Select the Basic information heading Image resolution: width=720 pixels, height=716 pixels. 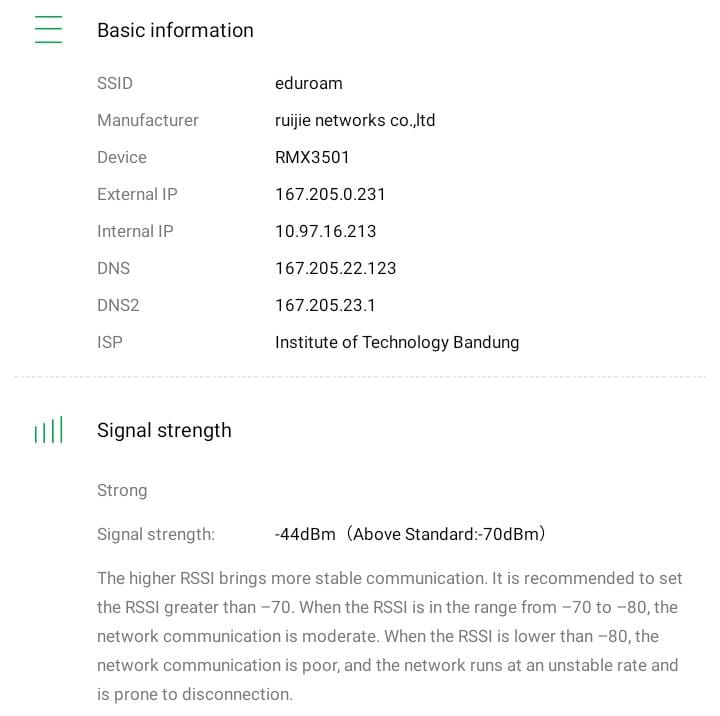175,30
